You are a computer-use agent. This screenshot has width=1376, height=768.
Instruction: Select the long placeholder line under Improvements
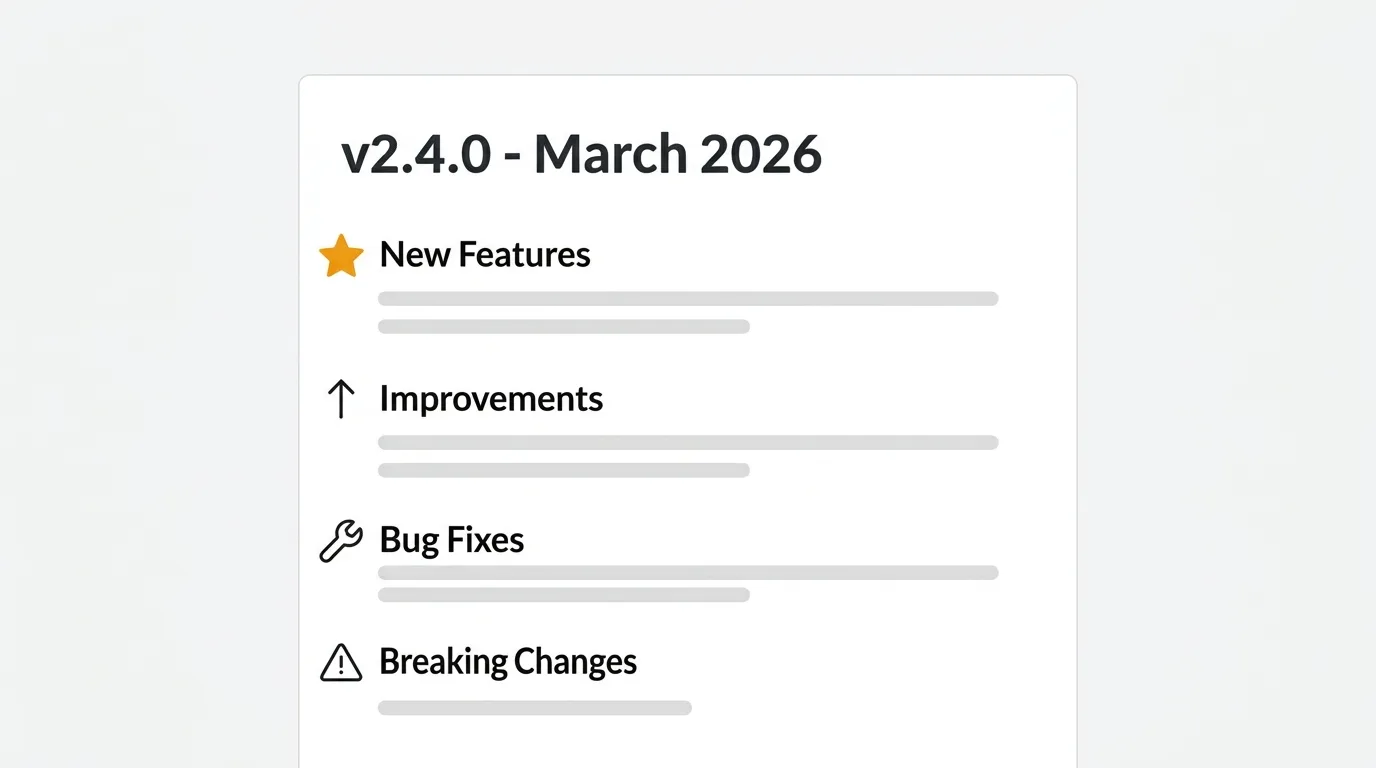[688, 442]
